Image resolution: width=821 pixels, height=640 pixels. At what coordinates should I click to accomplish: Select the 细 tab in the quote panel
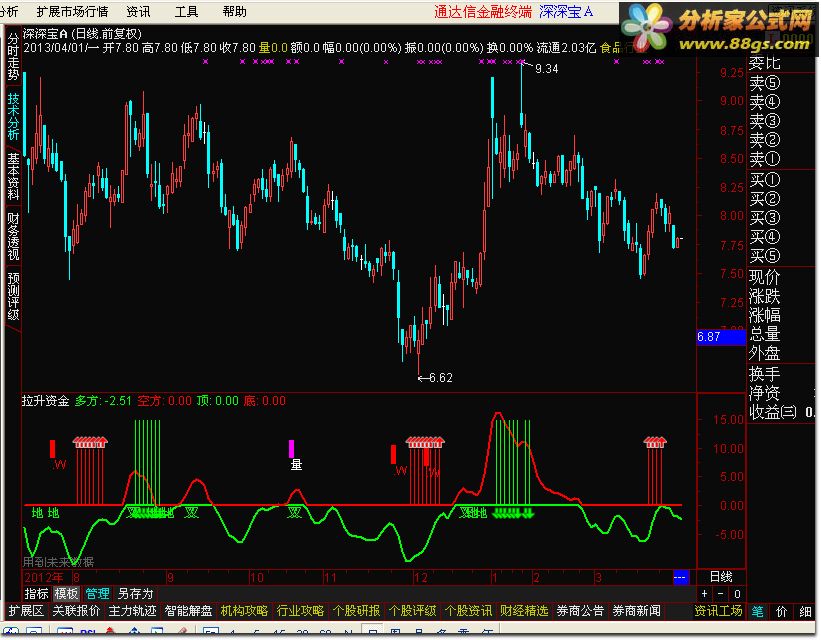pyautogui.click(x=805, y=611)
